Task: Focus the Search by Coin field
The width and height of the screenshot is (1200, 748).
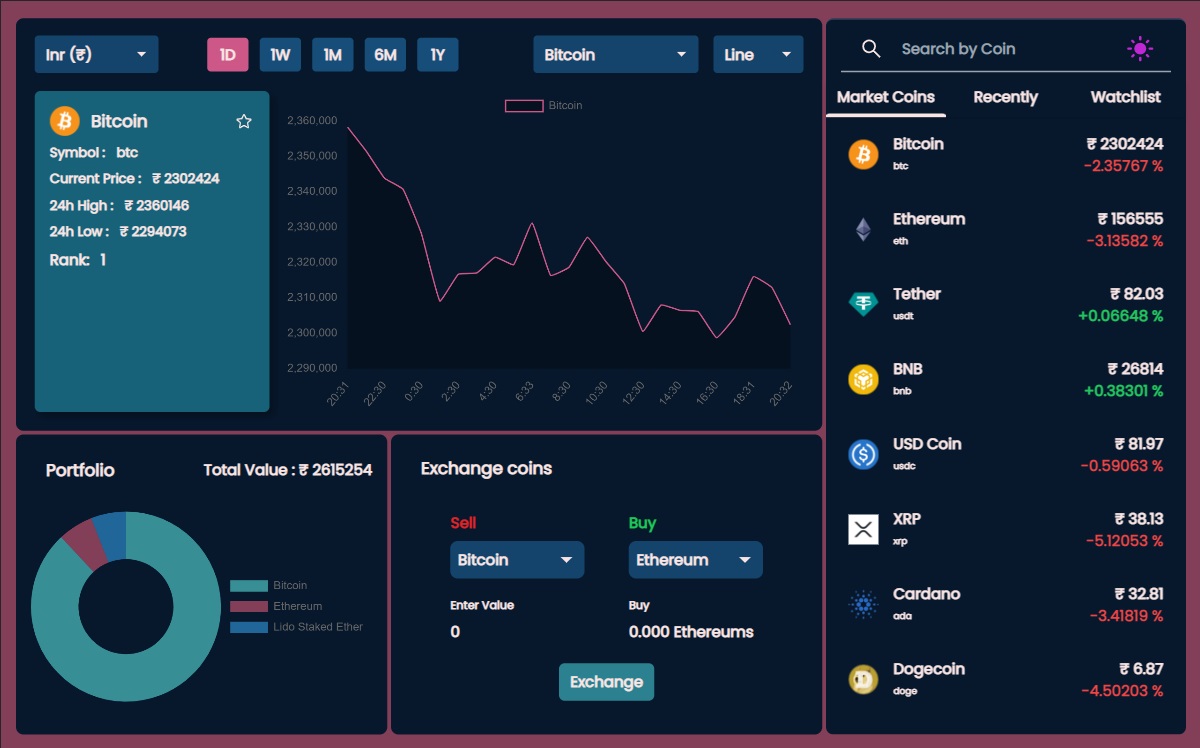Action: click(1005, 49)
